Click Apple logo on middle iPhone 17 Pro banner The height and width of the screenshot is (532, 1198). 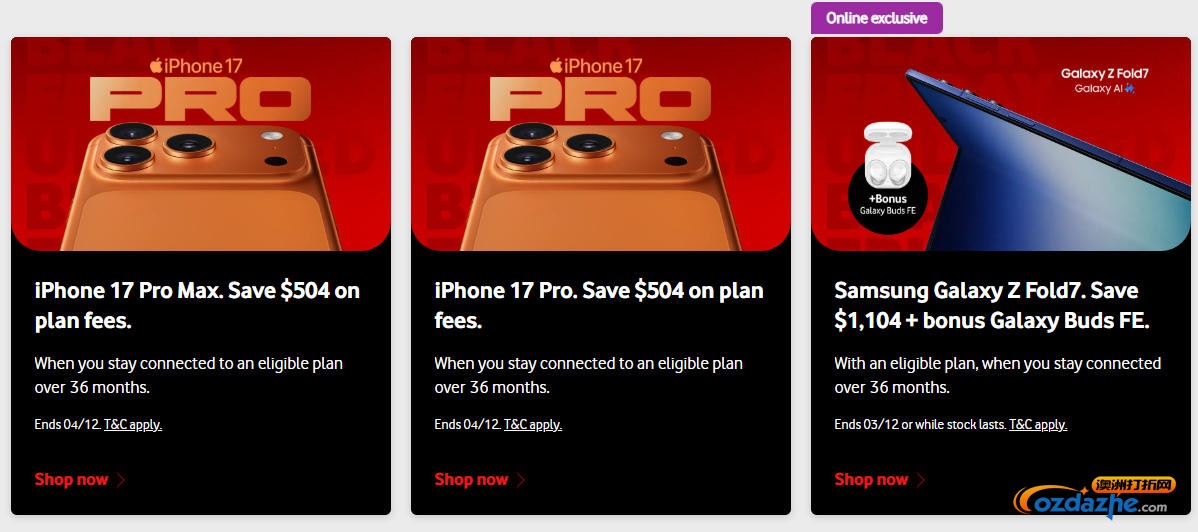click(556, 65)
